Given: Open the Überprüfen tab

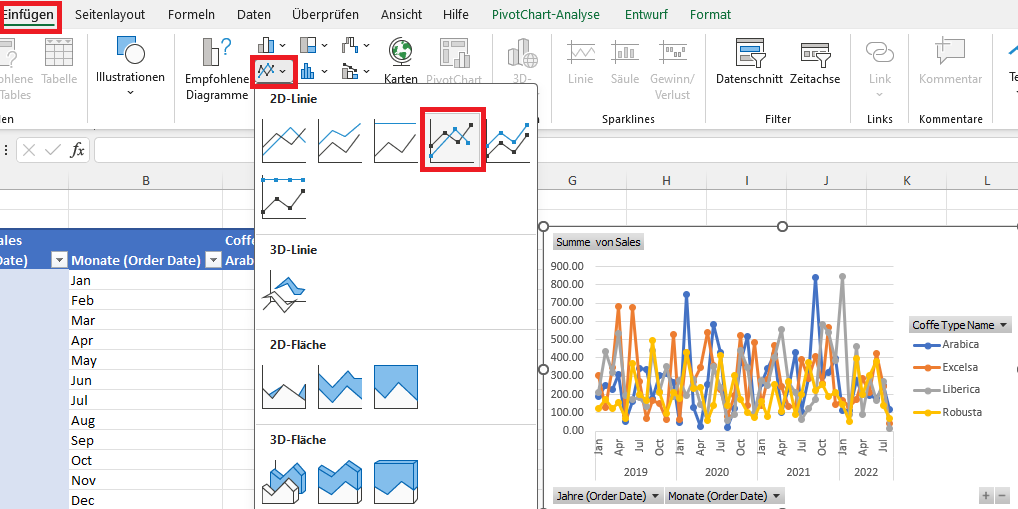Looking at the screenshot, I should pos(325,14).
